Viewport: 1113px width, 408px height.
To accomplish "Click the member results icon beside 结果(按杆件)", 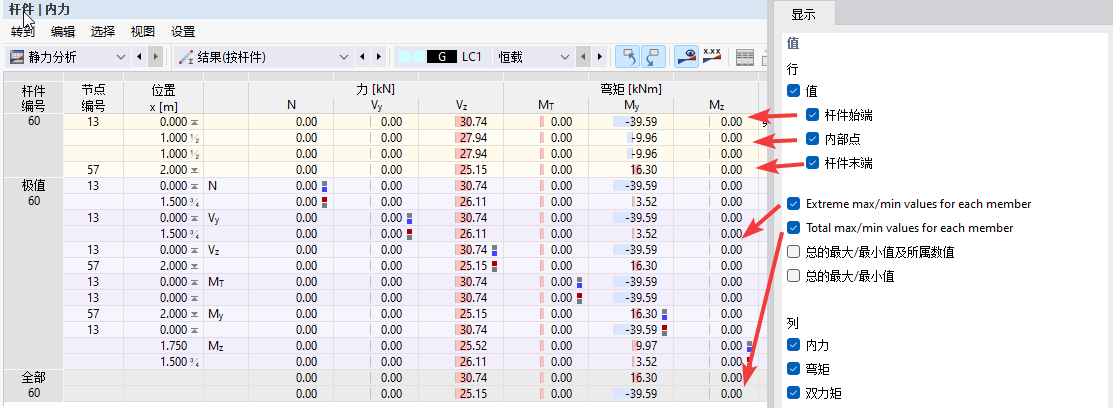I will 187,57.
